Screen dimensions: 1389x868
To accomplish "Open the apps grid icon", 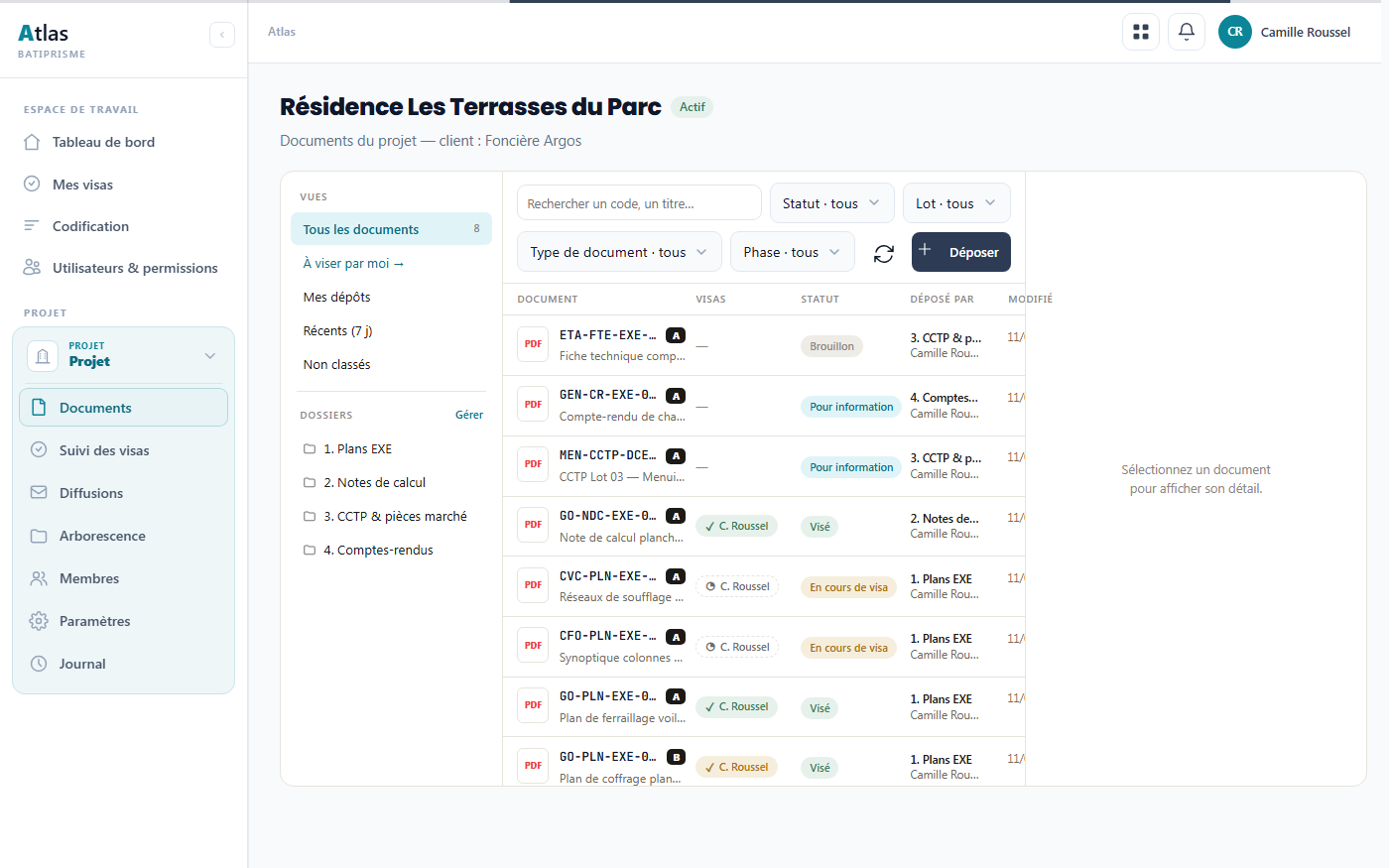I will pyautogui.click(x=1141, y=32).
